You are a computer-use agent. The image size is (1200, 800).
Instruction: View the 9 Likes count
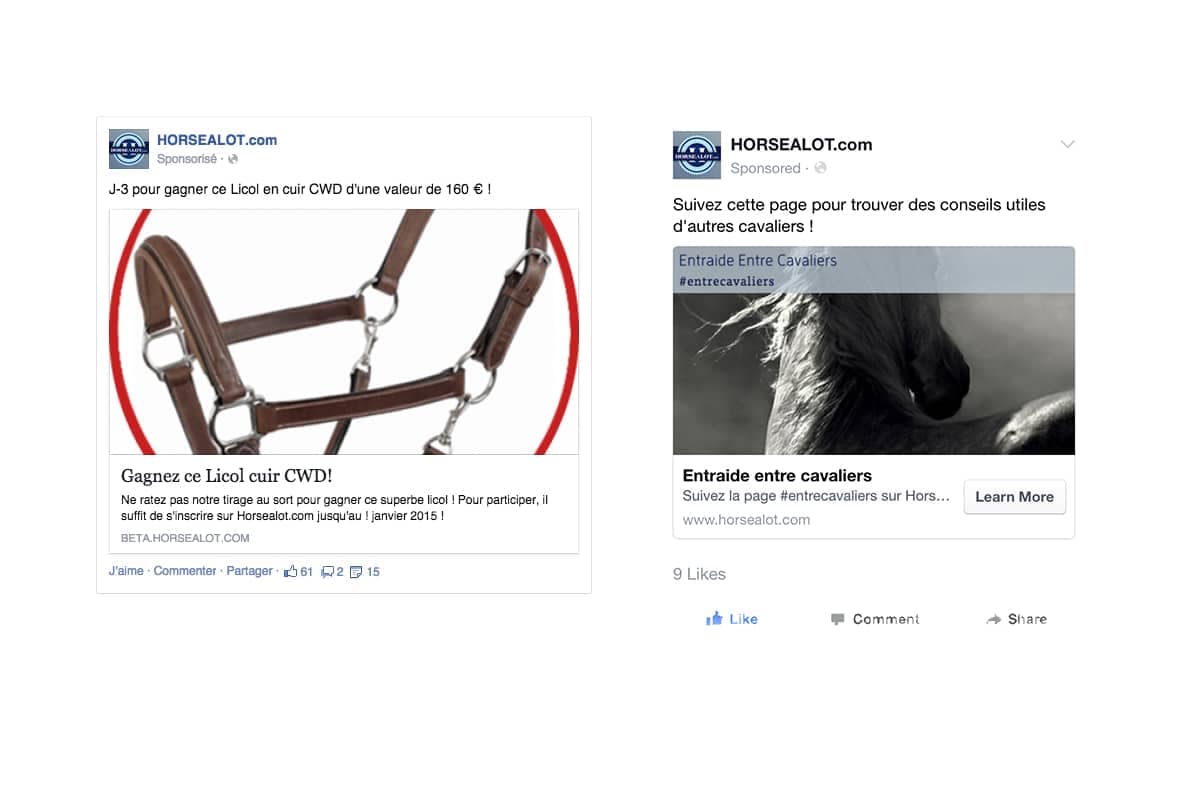point(699,574)
